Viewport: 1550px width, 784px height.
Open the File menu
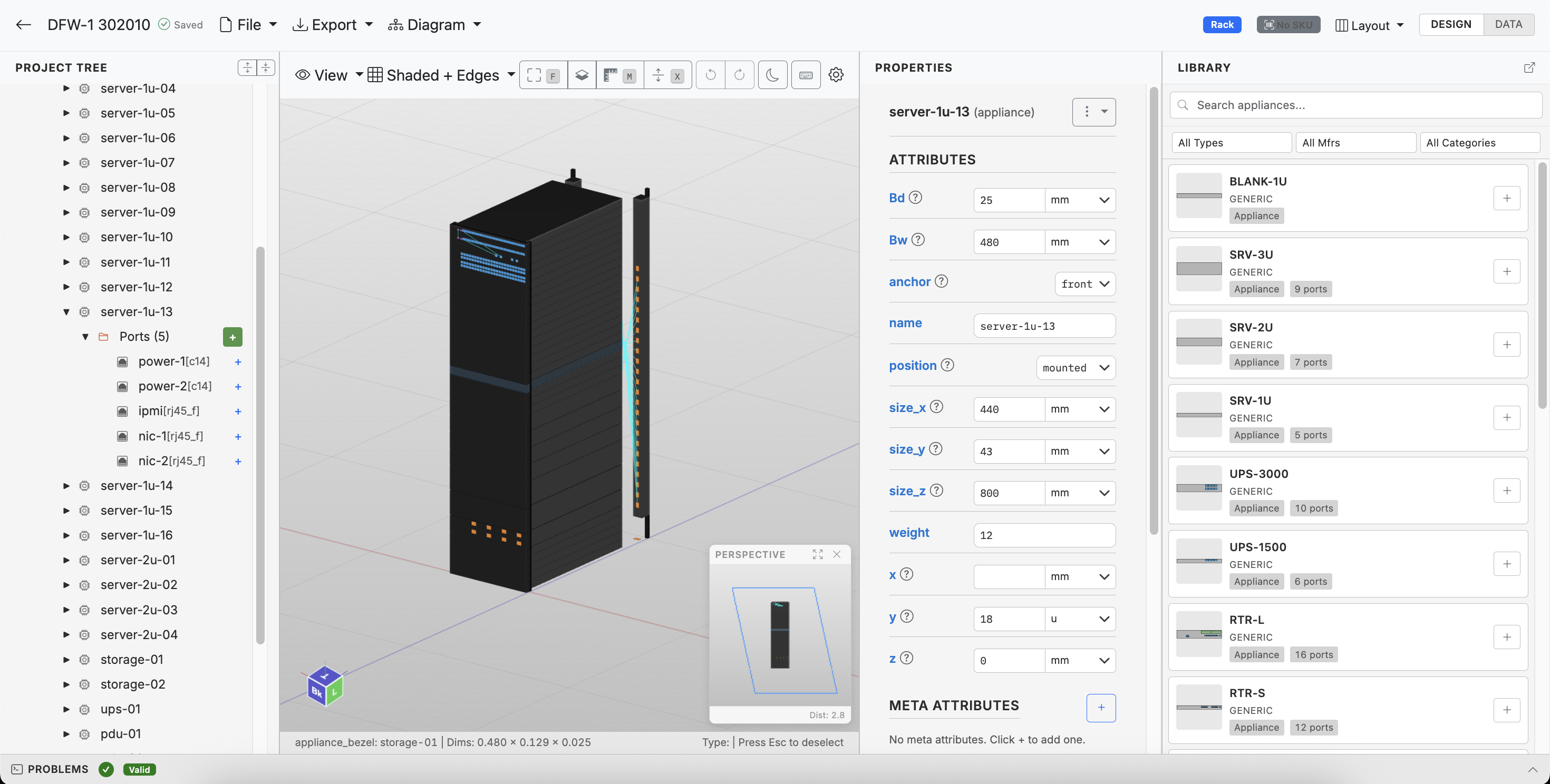[x=248, y=25]
